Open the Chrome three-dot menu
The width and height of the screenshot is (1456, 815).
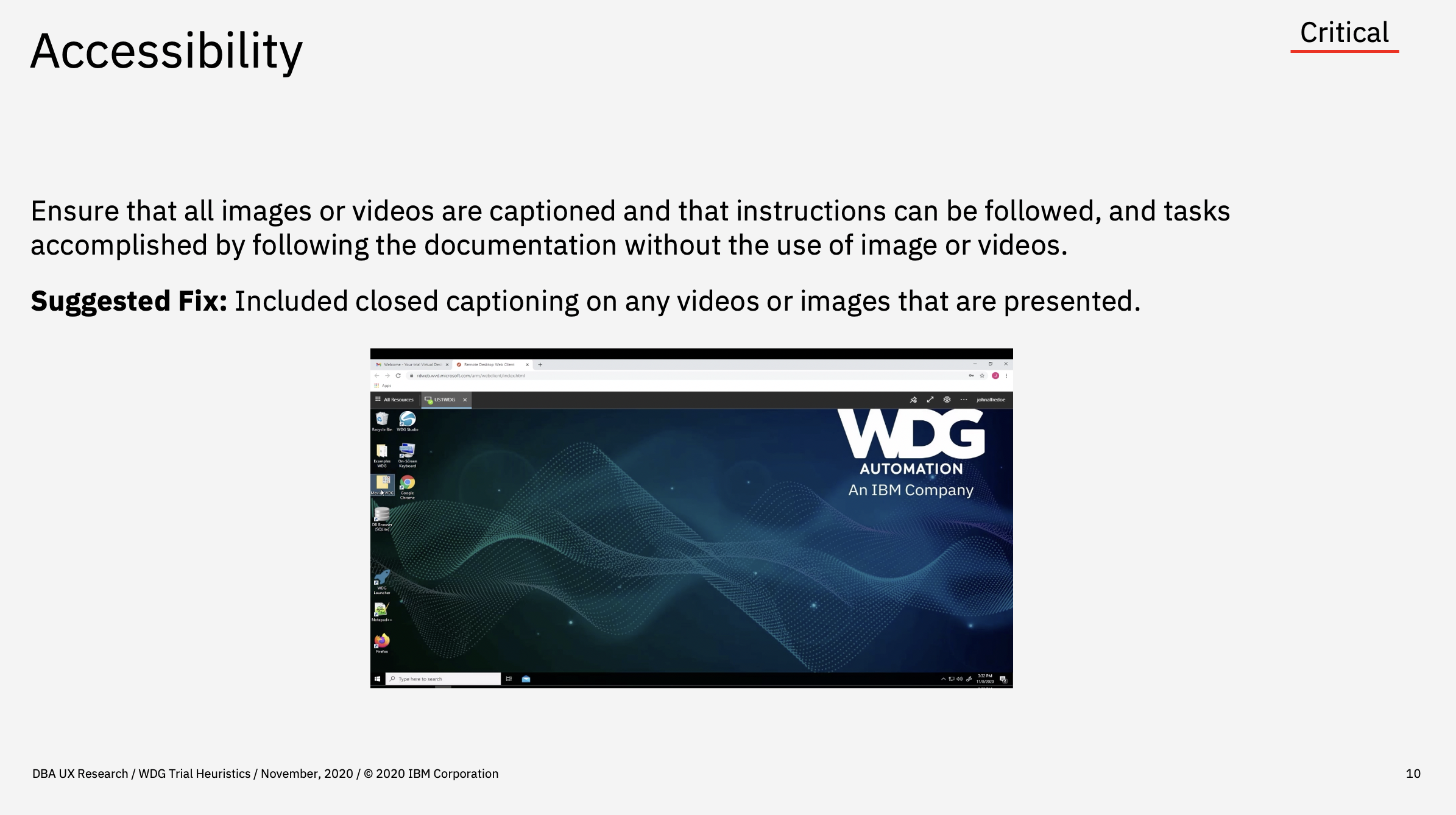1006,376
